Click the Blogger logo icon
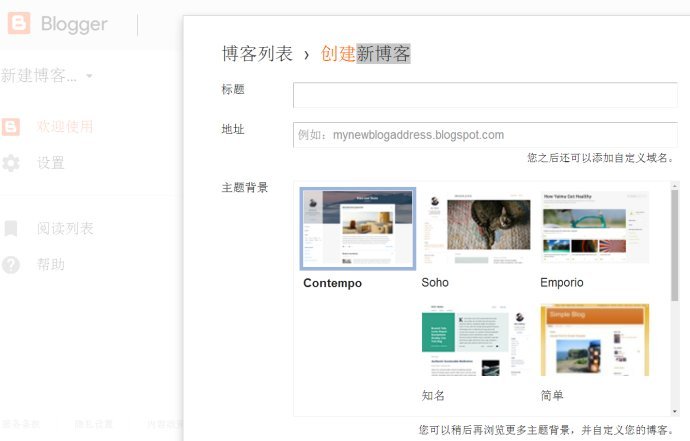 click(19, 23)
